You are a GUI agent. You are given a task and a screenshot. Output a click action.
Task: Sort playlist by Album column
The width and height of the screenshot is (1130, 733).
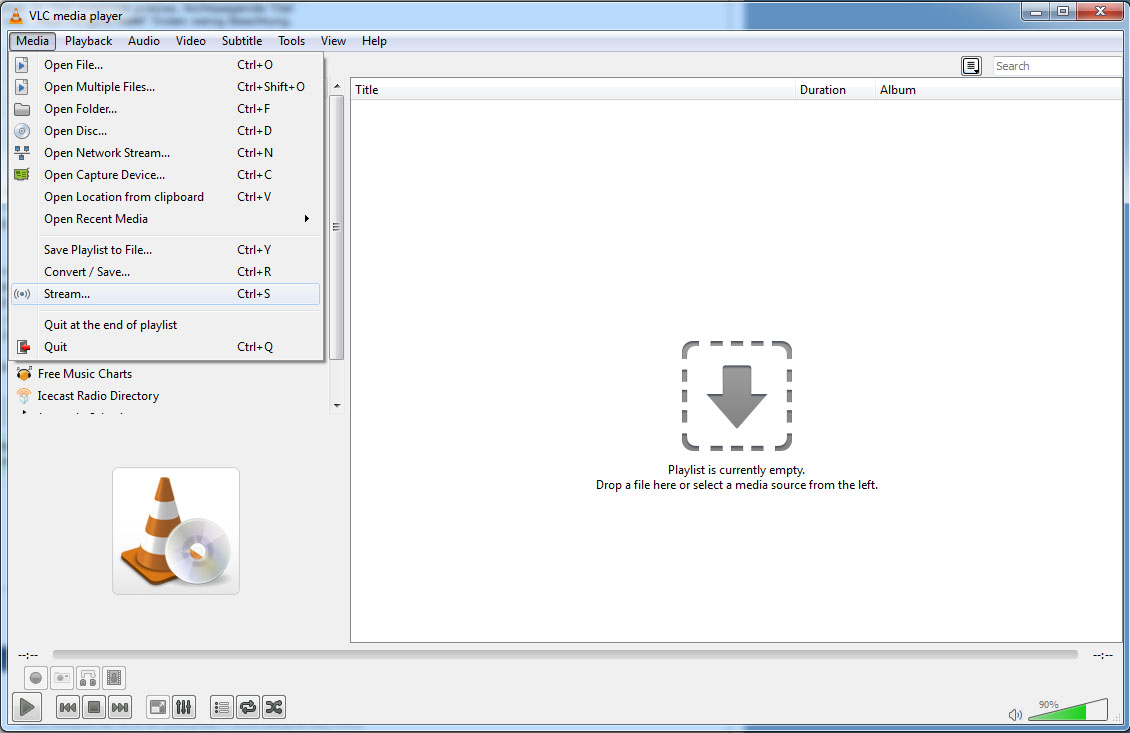pos(999,89)
